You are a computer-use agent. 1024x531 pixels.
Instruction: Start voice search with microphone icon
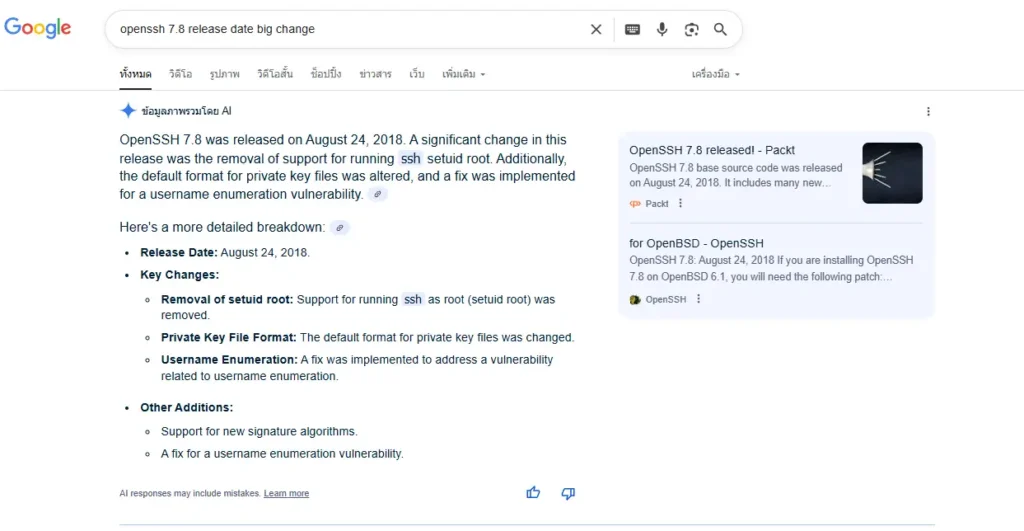coord(662,30)
